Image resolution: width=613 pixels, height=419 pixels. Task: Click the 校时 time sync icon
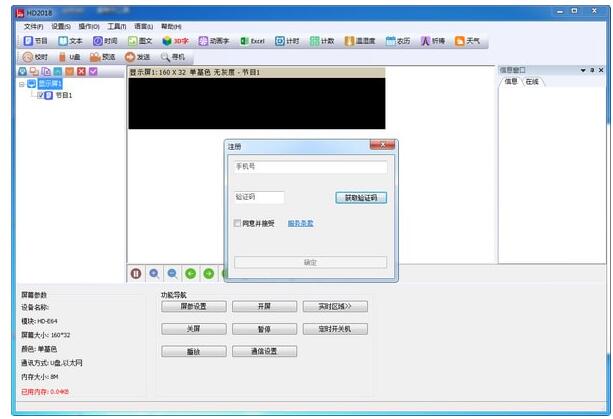[35, 57]
